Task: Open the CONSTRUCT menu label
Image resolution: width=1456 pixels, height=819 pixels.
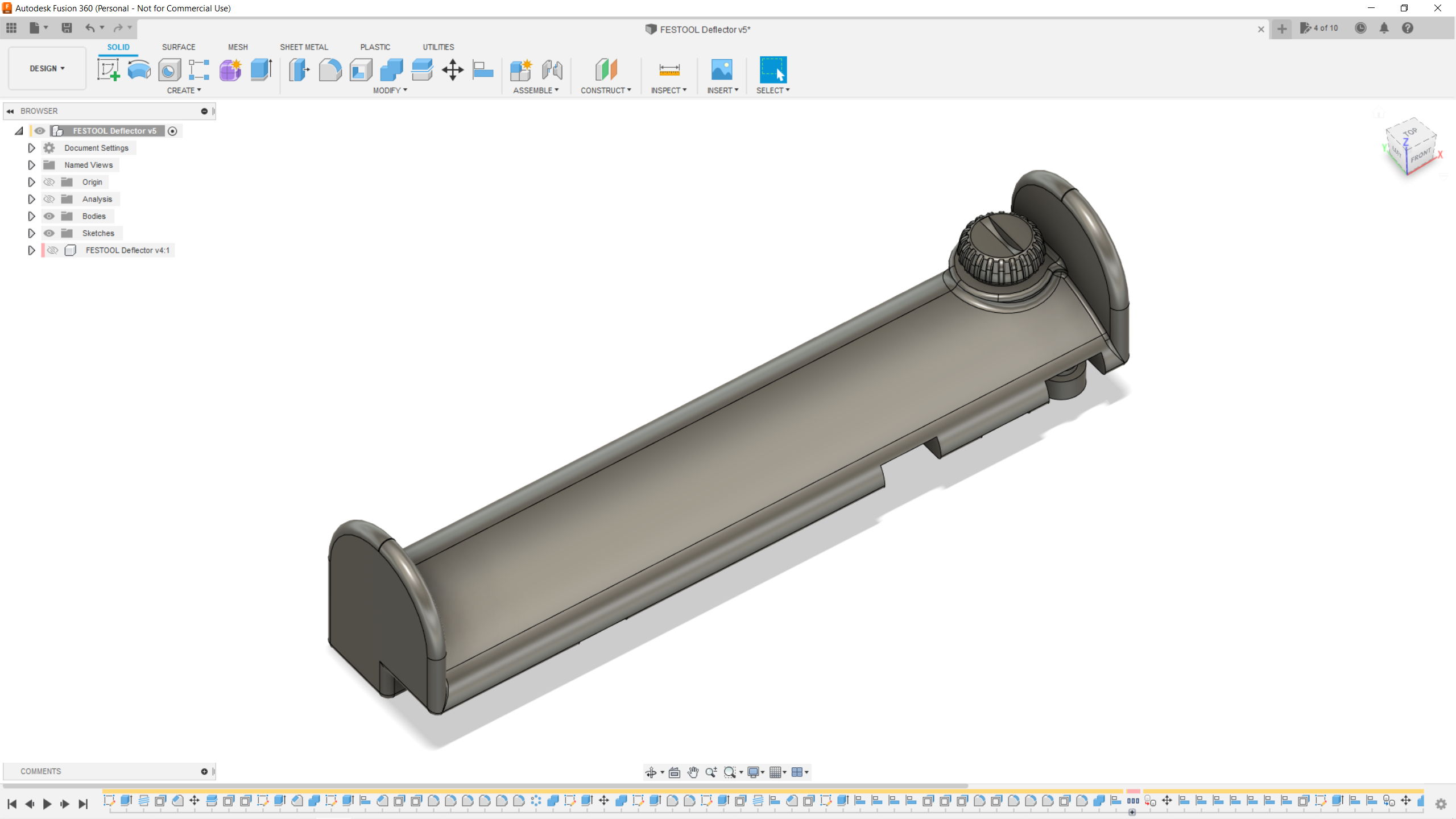Action: [x=605, y=90]
